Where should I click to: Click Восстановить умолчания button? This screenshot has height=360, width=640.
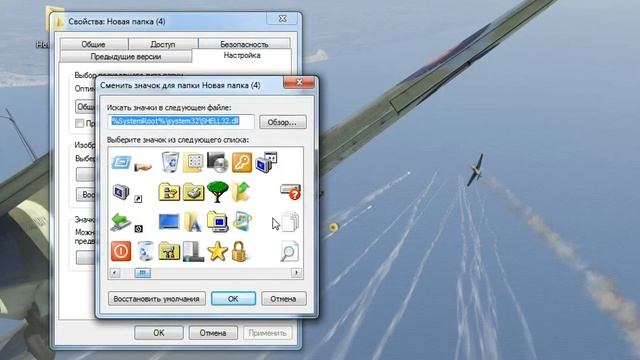[x=156, y=299]
